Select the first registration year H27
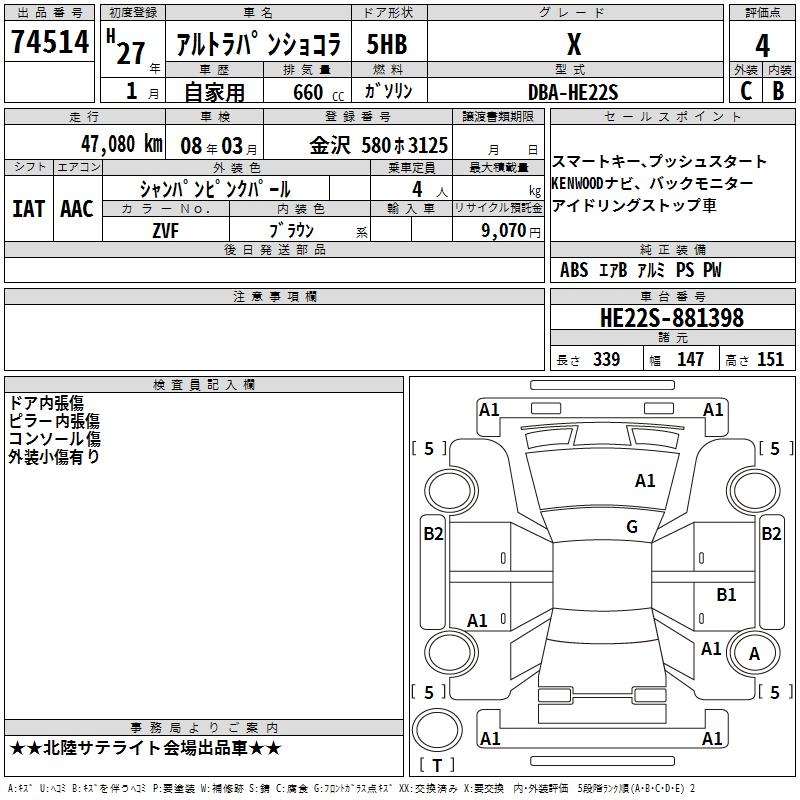This screenshot has width=800, height=800. point(127,48)
